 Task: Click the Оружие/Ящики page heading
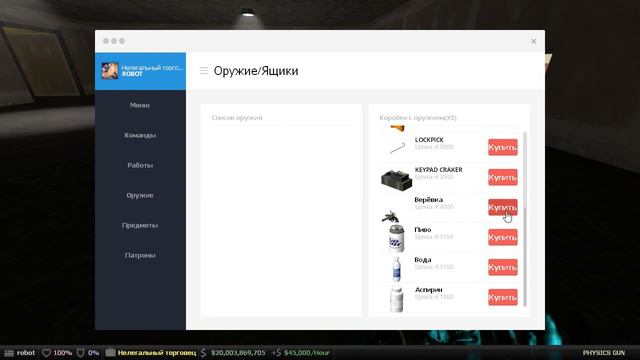(256, 71)
